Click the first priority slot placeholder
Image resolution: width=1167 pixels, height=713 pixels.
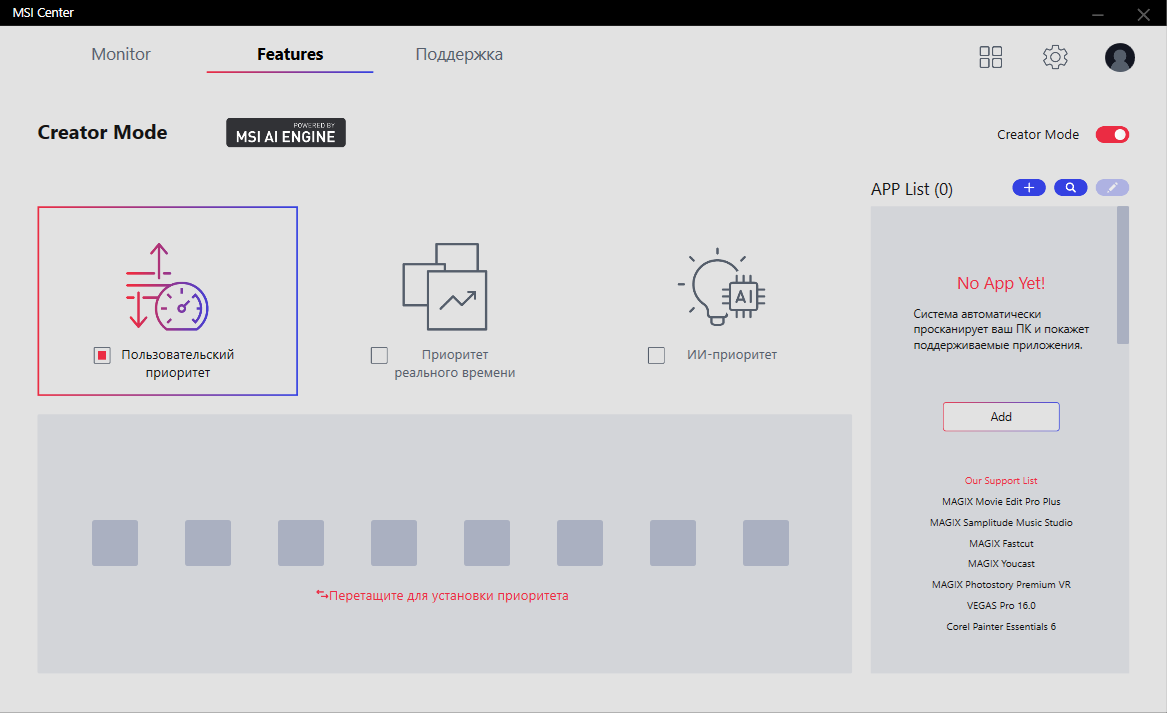(115, 543)
